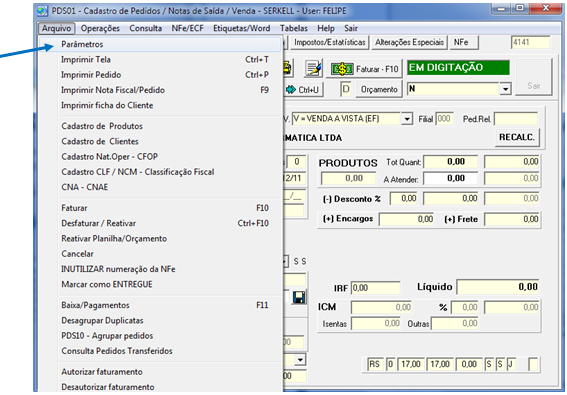The image size is (567, 395).
Task: Open the NFe/ECF menu
Action: click(x=187, y=28)
